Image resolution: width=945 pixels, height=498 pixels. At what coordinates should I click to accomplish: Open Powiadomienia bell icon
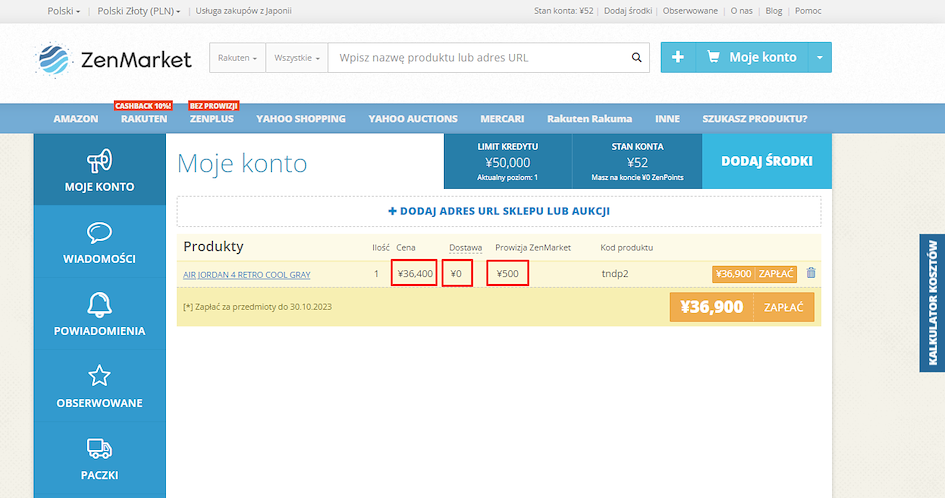pos(99,304)
